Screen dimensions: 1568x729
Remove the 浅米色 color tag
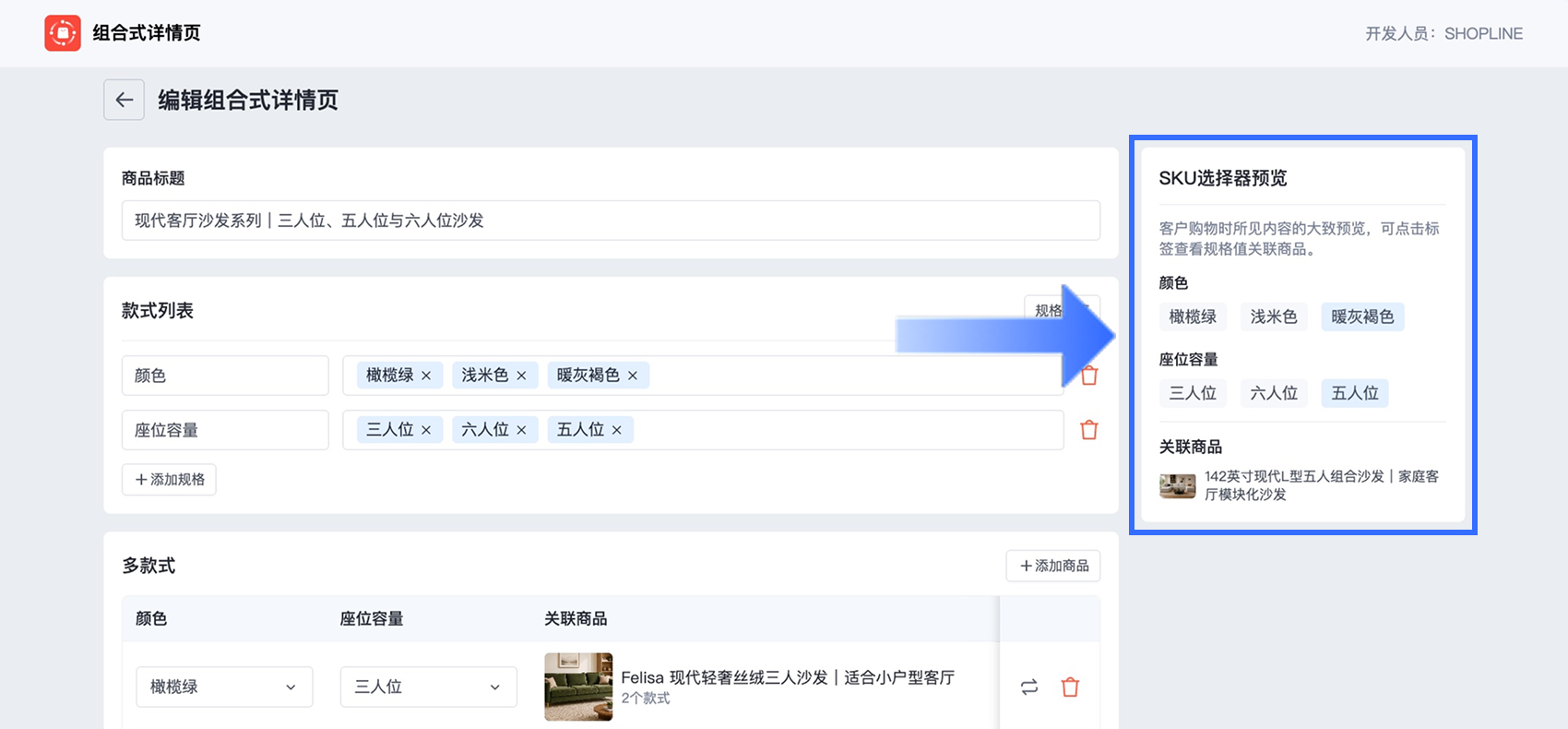(521, 376)
